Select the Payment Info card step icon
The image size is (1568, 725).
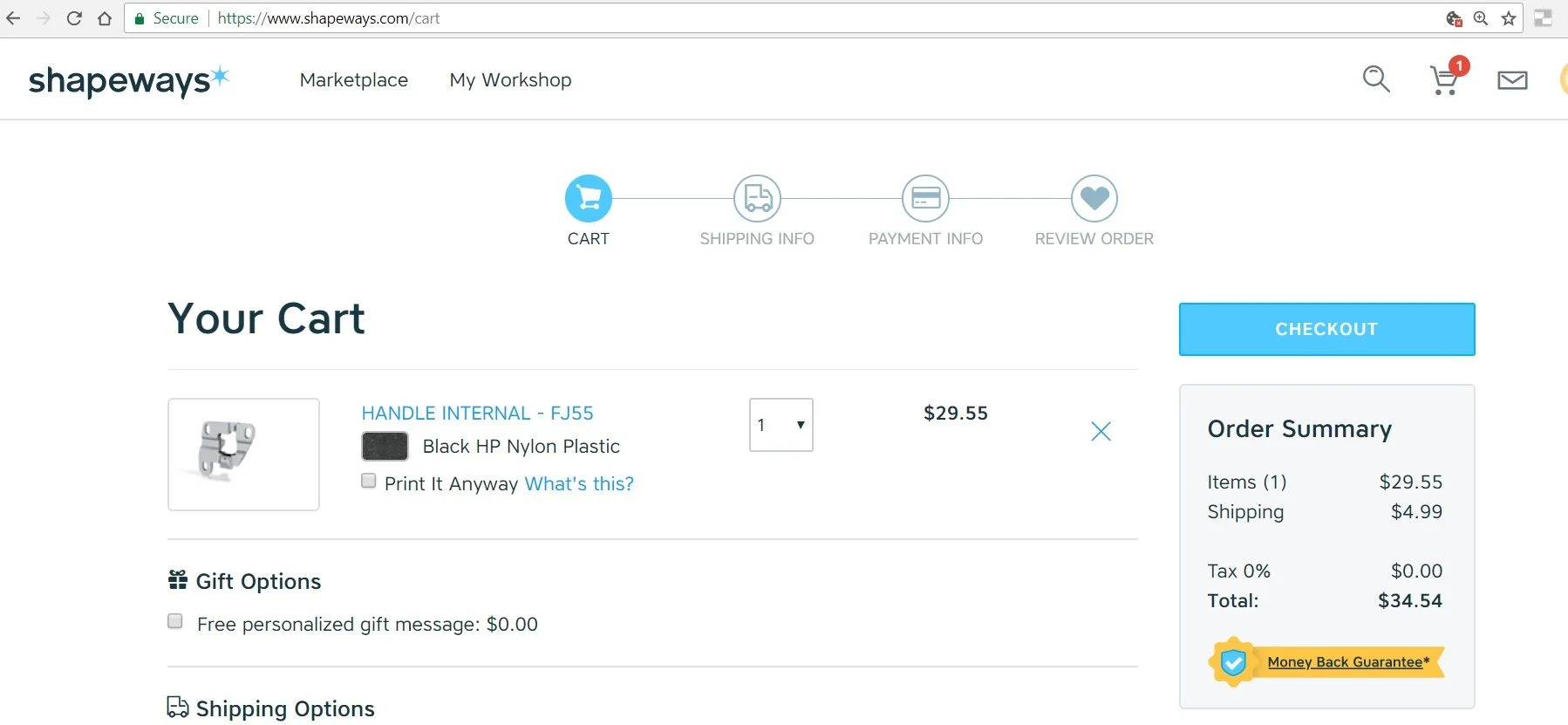point(925,198)
